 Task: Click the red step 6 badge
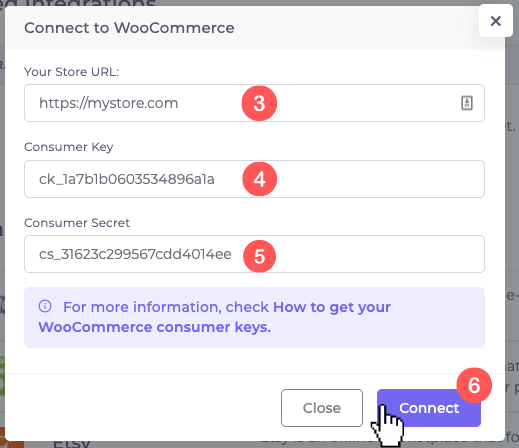point(474,385)
